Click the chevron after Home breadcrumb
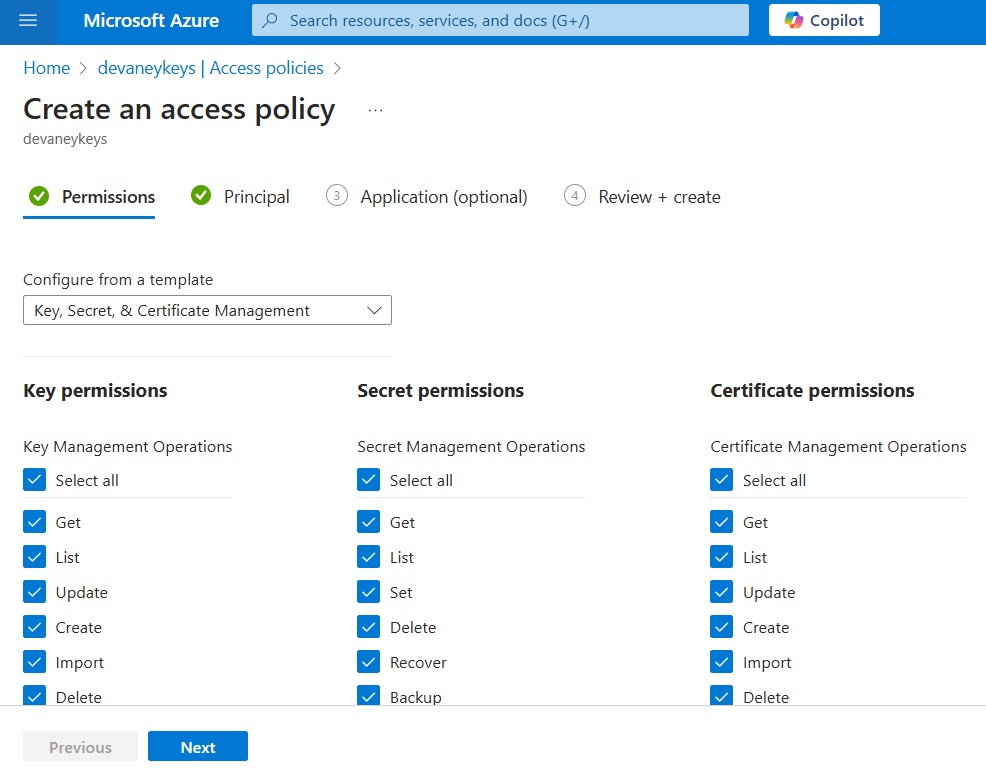The width and height of the screenshot is (986, 775). tap(84, 68)
